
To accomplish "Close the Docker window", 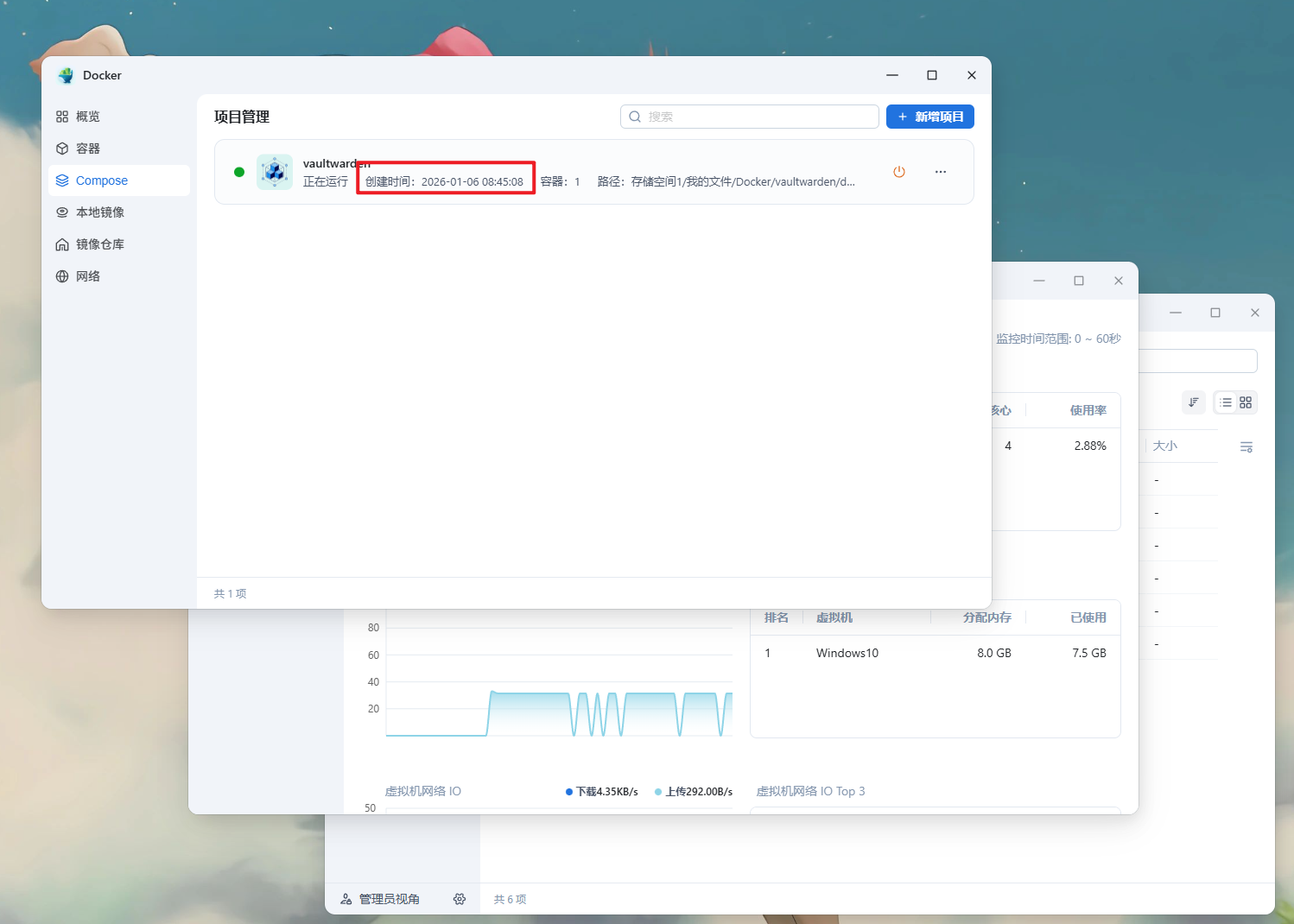I will point(972,75).
